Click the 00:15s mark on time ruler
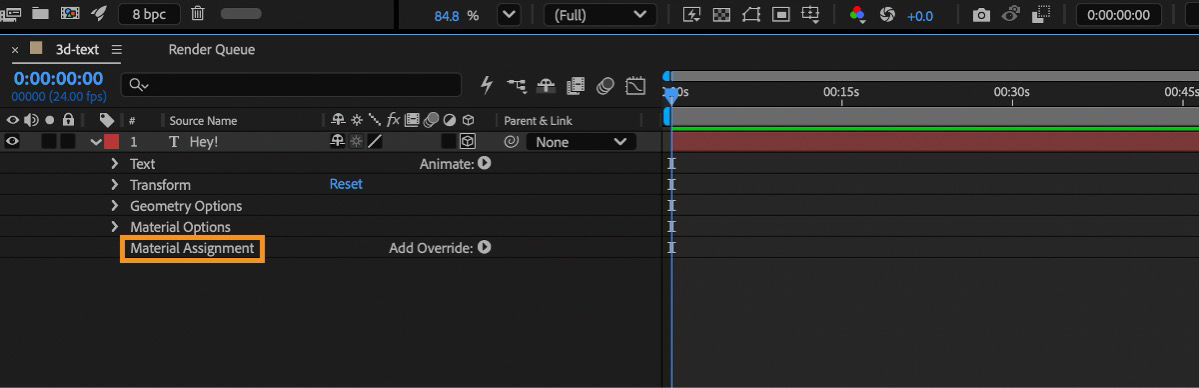 click(841, 92)
